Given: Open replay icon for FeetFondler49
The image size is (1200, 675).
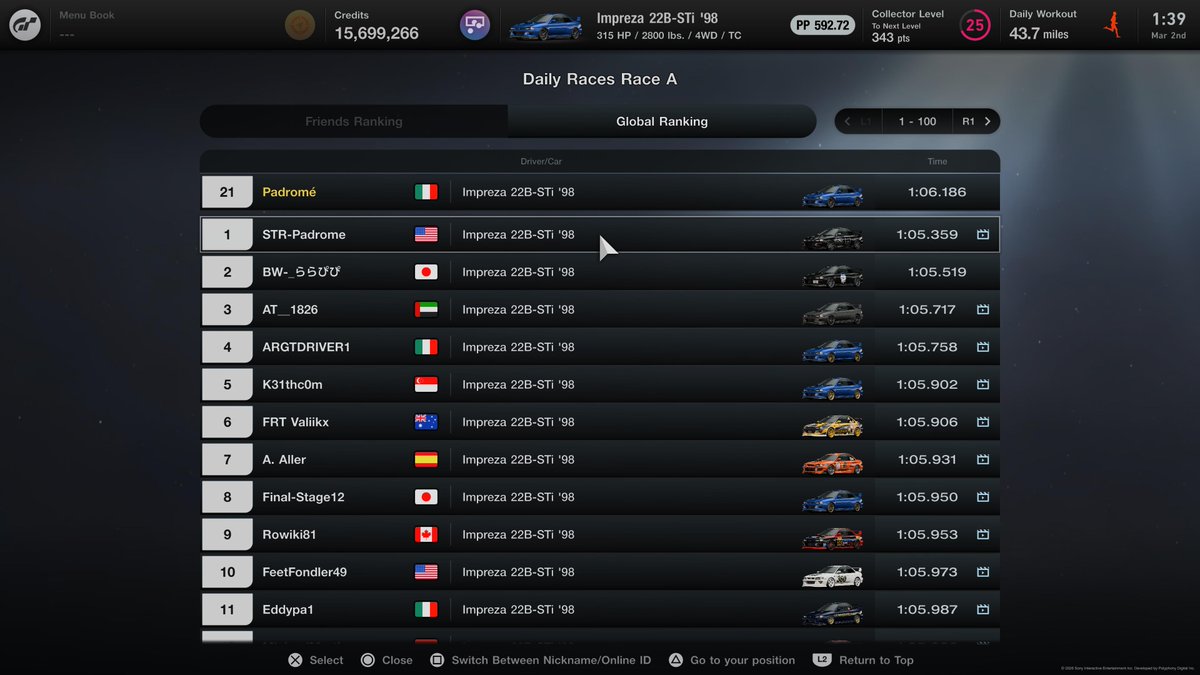Looking at the screenshot, I should pyautogui.click(x=983, y=572).
